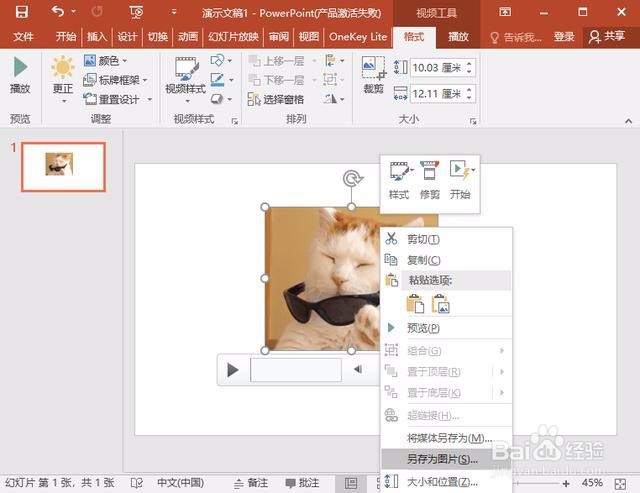Screen dimensions: 640x493
Task: Open the OneKey Lite tab
Action: [358, 37]
